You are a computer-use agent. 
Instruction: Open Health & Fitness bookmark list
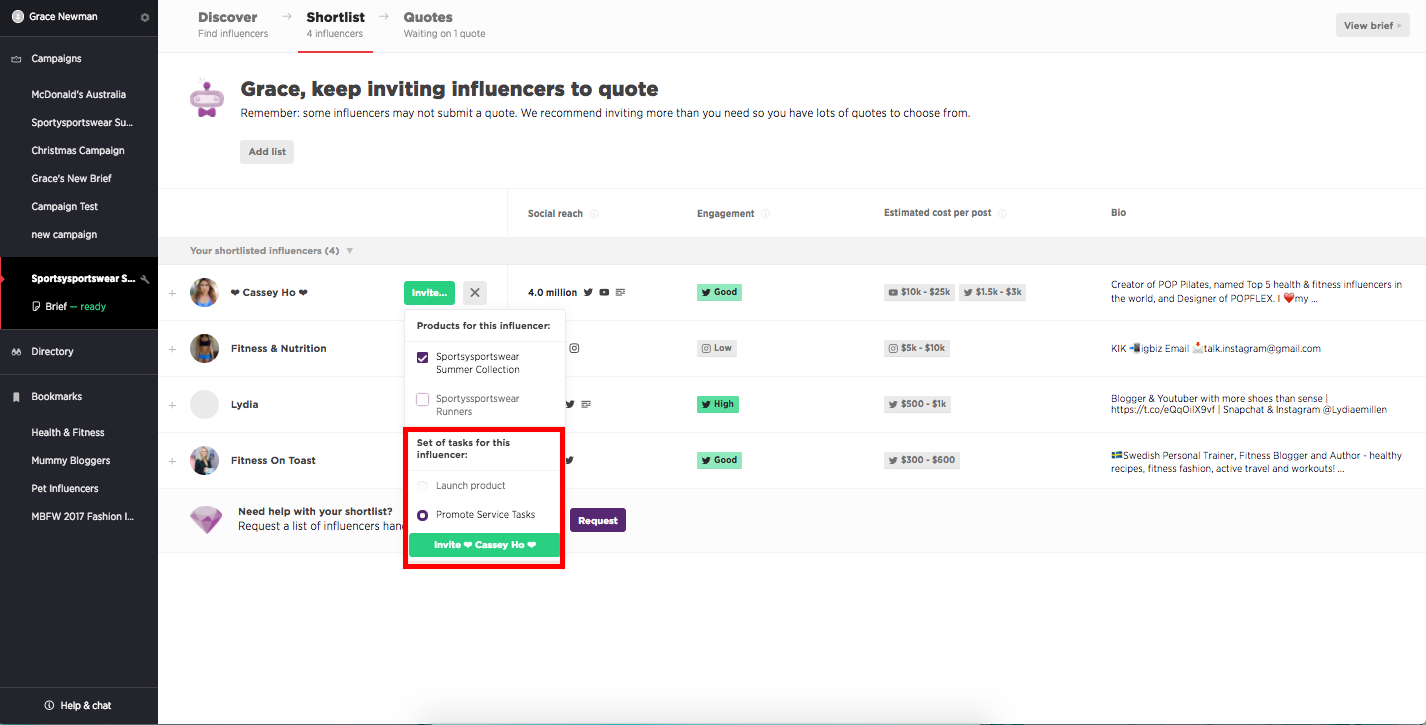pyautogui.click(x=68, y=433)
